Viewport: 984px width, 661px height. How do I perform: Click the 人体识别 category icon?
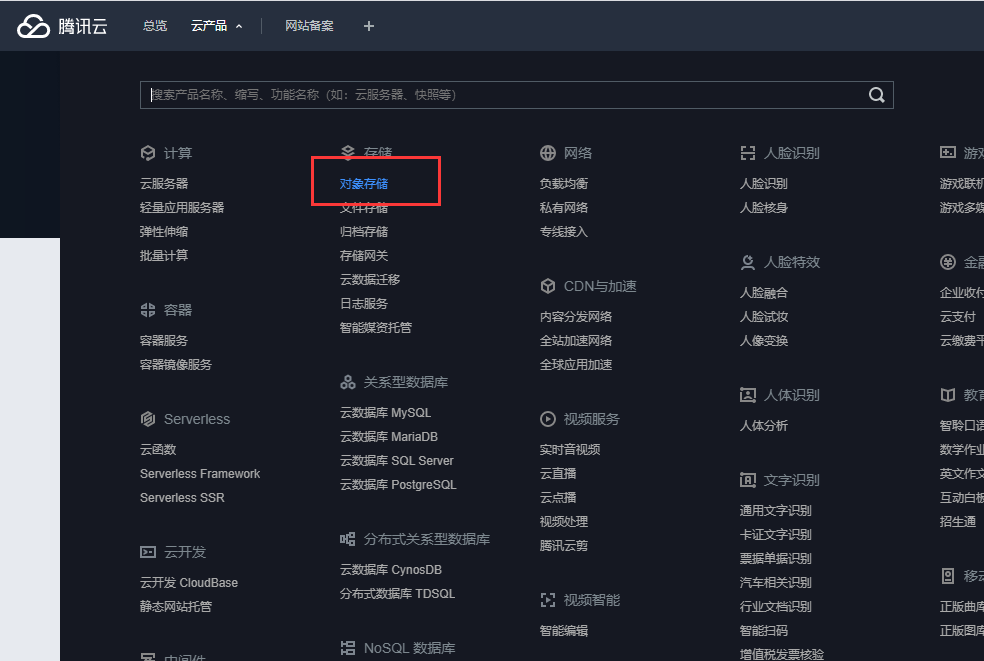[x=747, y=395]
